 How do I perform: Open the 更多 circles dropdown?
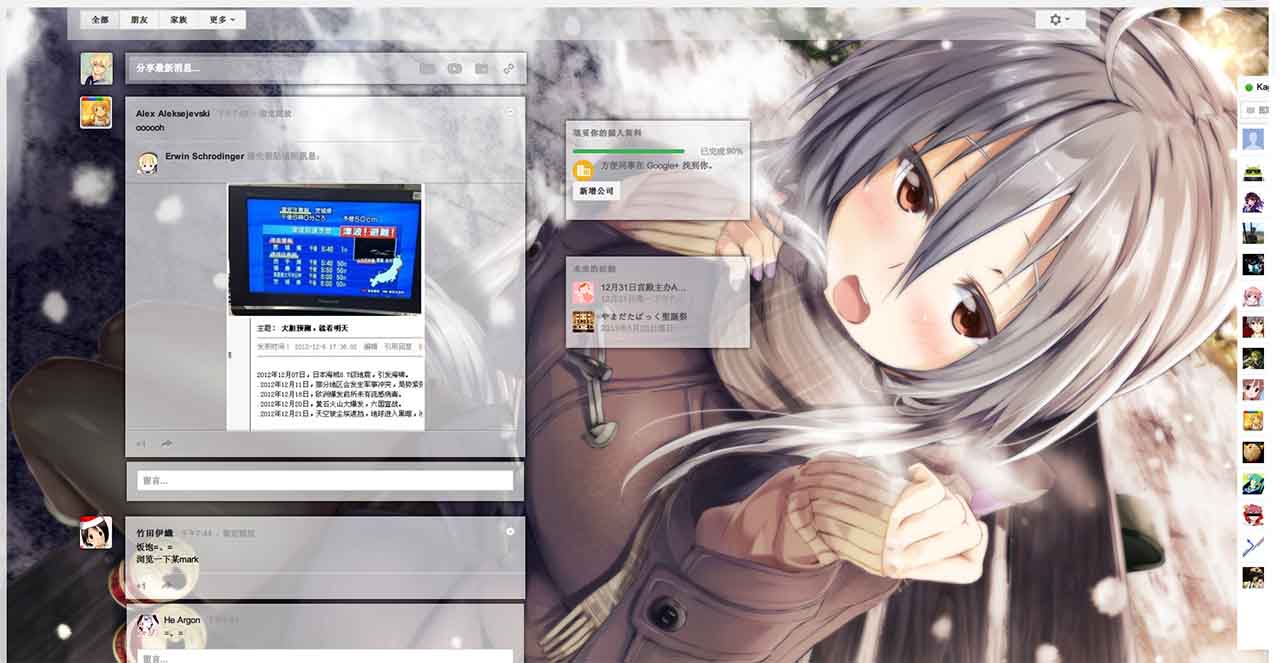[x=222, y=19]
